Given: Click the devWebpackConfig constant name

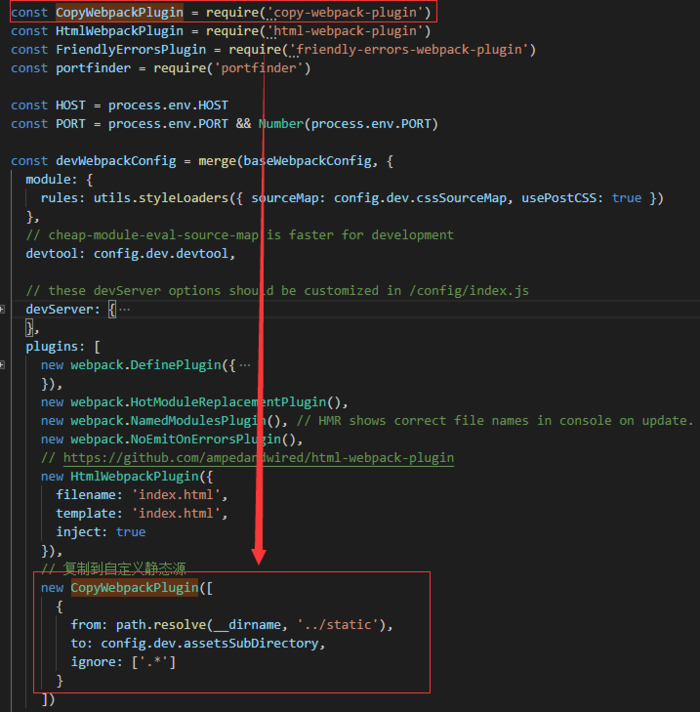Looking at the screenshot, I should pyautogui.click(x=116, y=161).
